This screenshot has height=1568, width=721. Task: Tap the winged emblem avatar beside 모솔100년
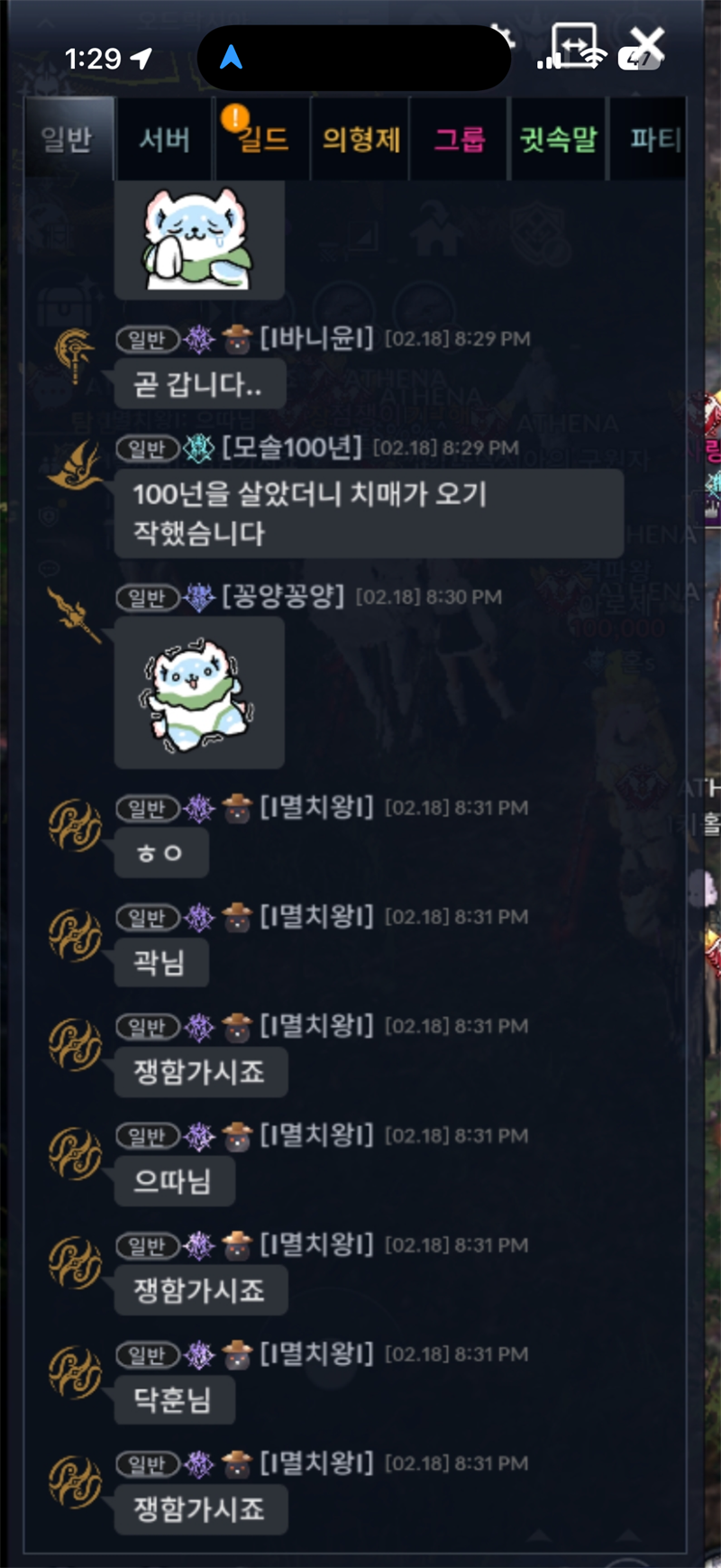tap(74, 466)
